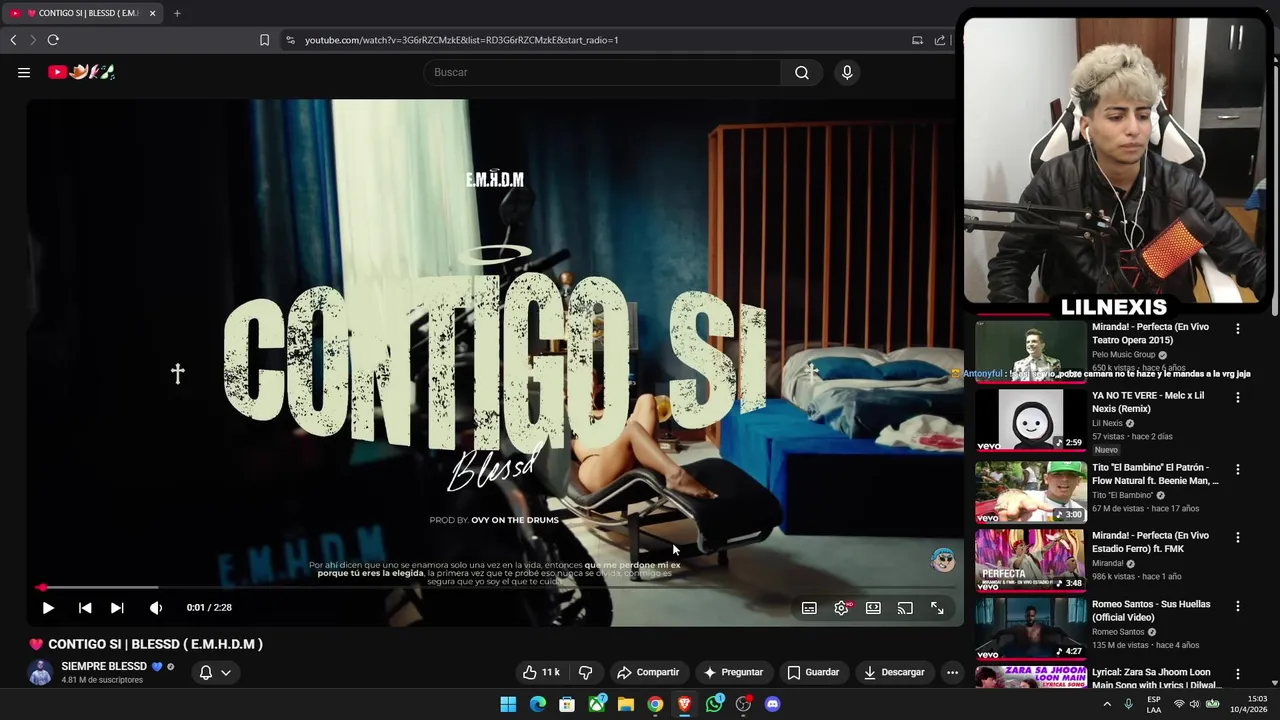Play the video with the play button
The image size is (1280, 720).
click(x=48, y=607)
